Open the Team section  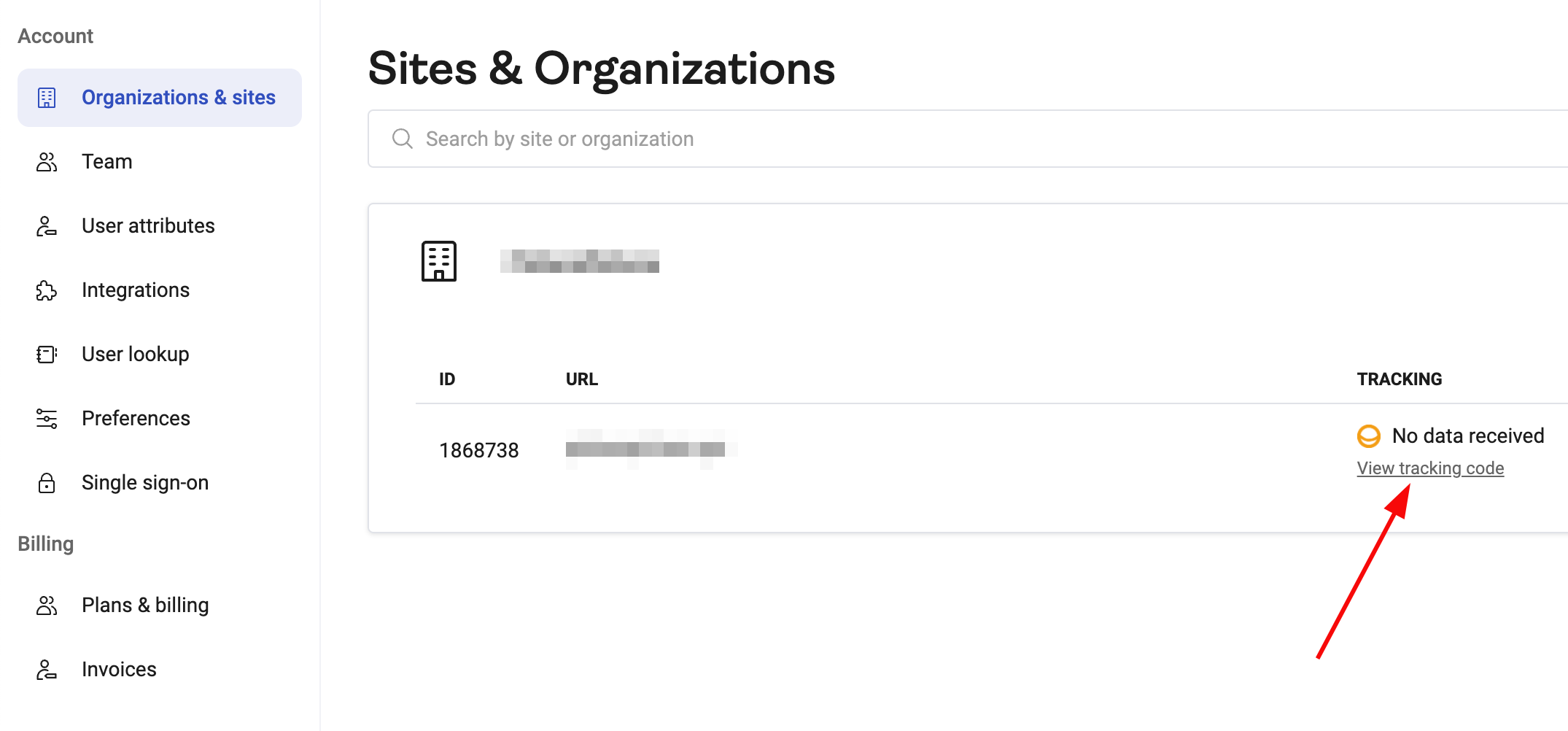106,160
